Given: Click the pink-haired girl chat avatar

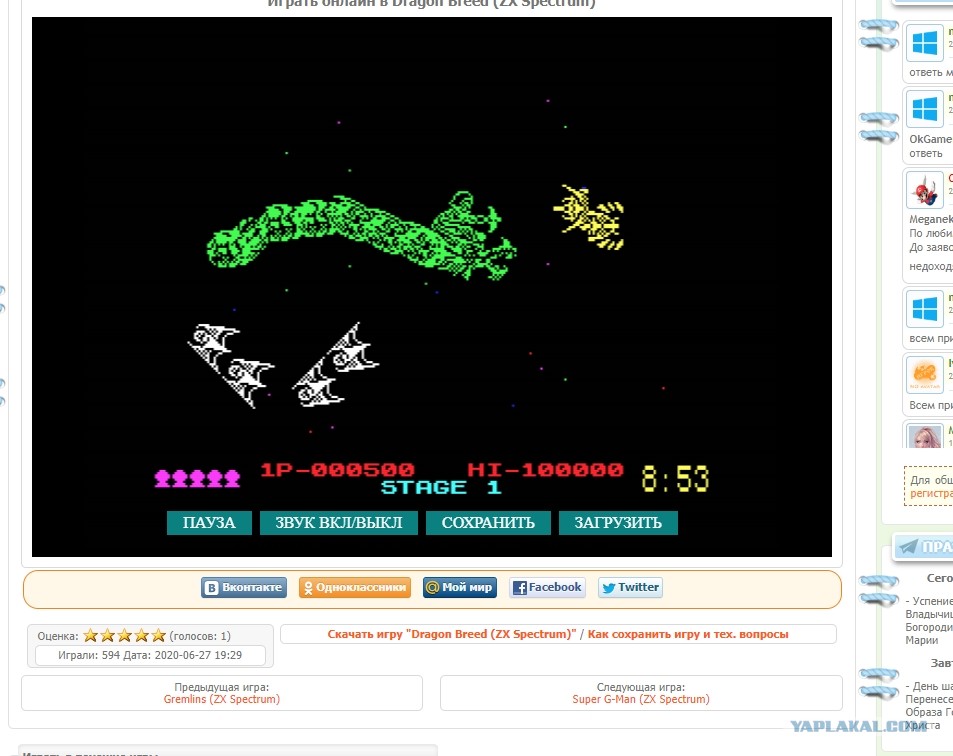Looking at the screenshot, I should [x=925, y=436].
